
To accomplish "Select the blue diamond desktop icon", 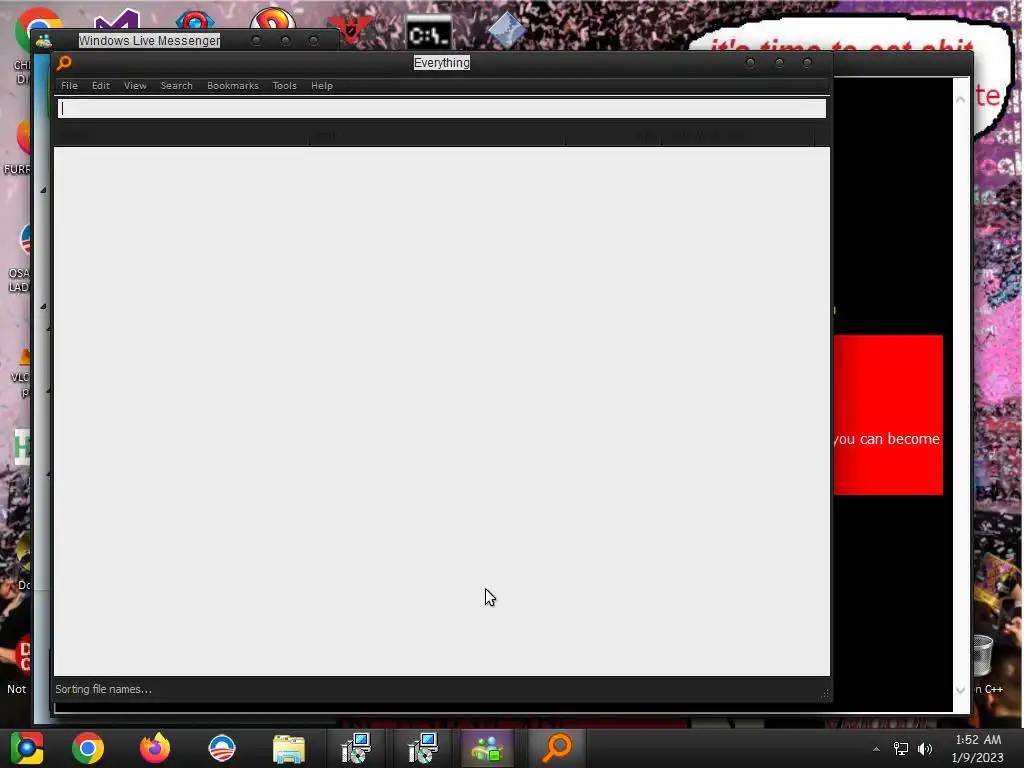I will coord(506,30).
